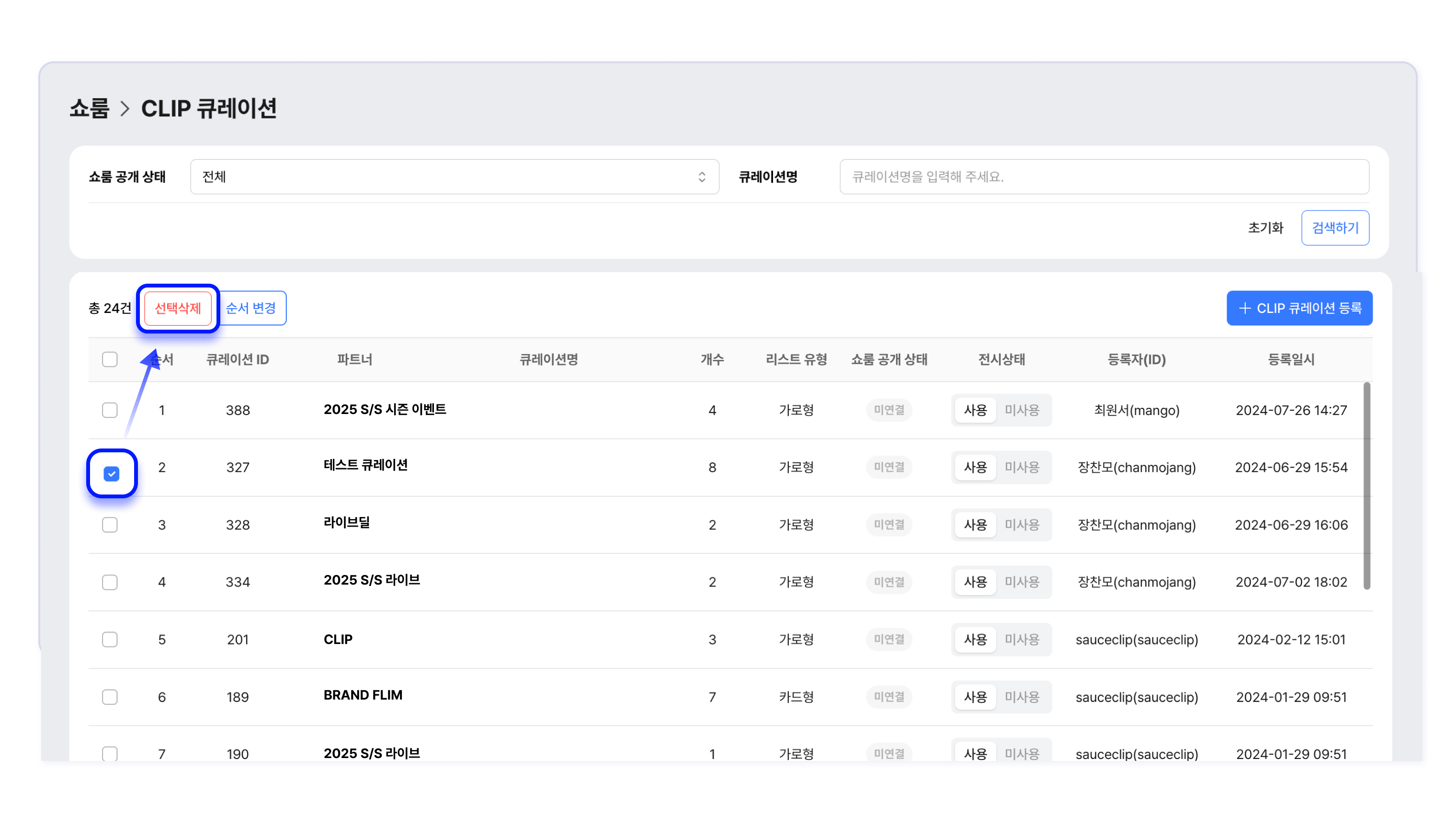The height and width of the screenshot is (828, 1456).
Task: Set 테스트 큐레이션 display state to 사용
Action: [x=975, y=468]
